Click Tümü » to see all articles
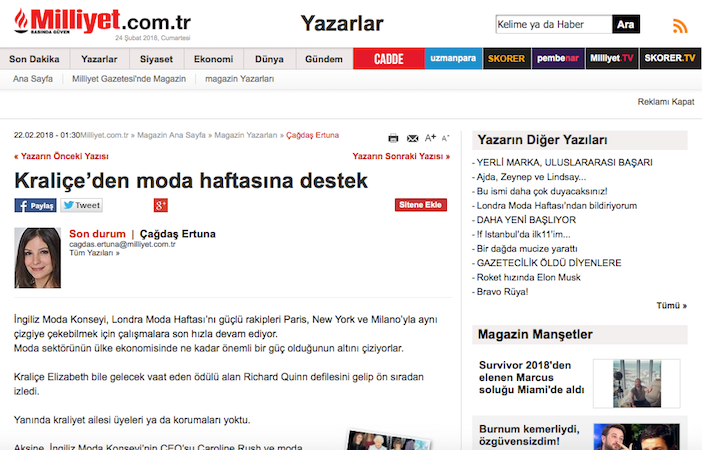 click(x=672, y=305)
